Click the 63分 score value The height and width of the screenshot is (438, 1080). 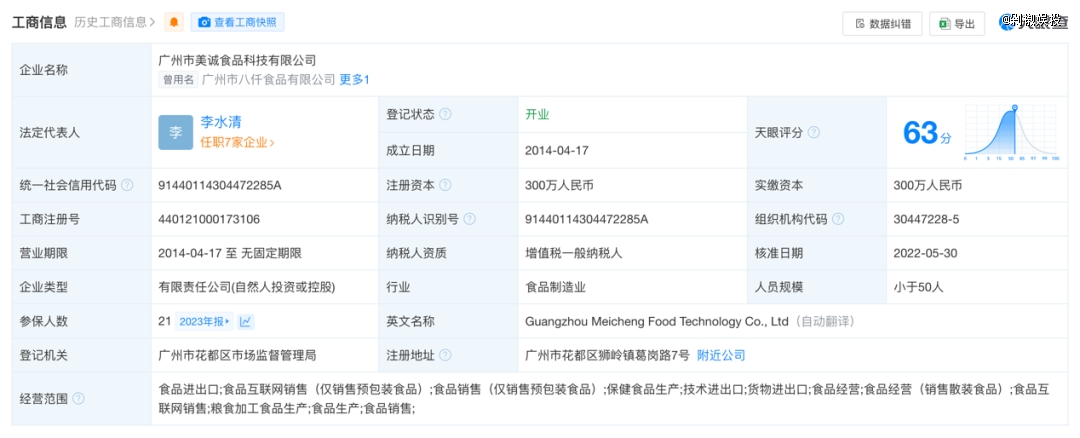[x=927, y=133]
